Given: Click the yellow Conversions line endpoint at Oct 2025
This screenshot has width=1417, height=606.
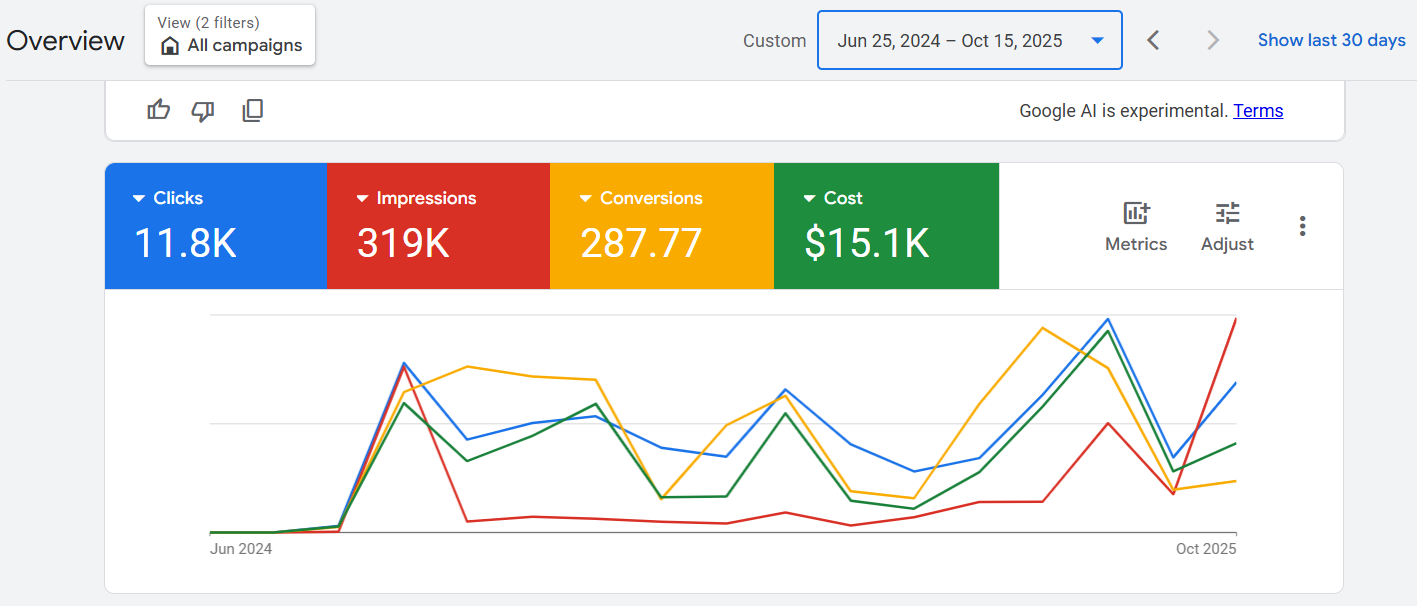Looking at the screenshot, I should point(1236,481).
